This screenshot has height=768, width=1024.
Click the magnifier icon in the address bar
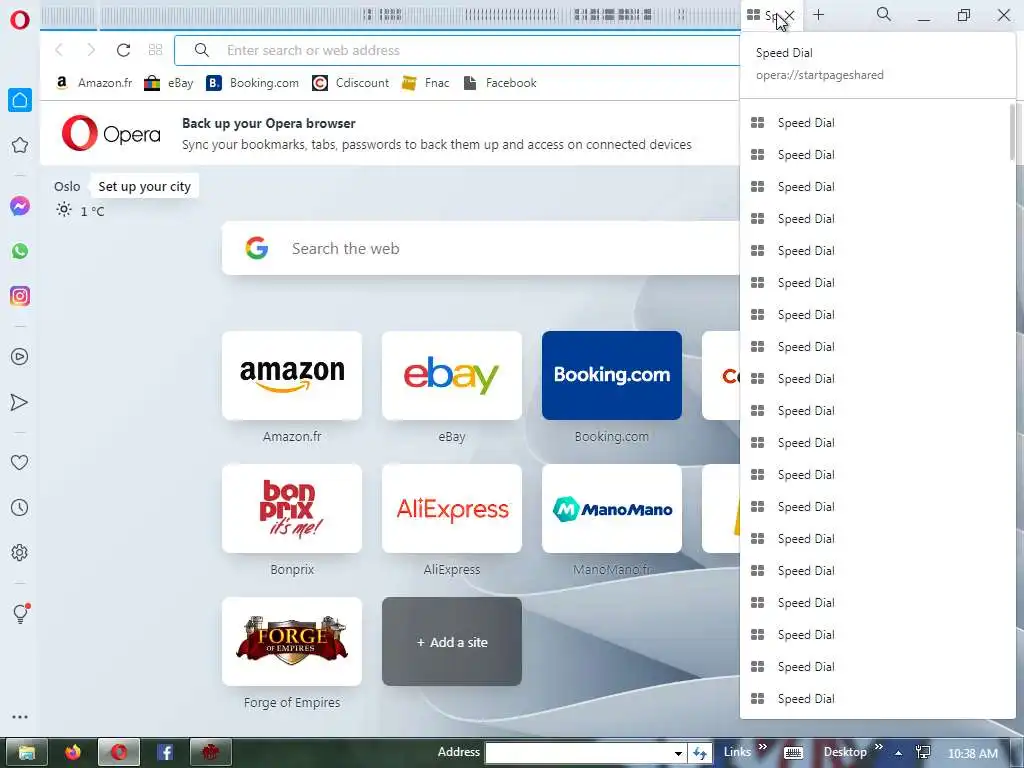[202, 50]
